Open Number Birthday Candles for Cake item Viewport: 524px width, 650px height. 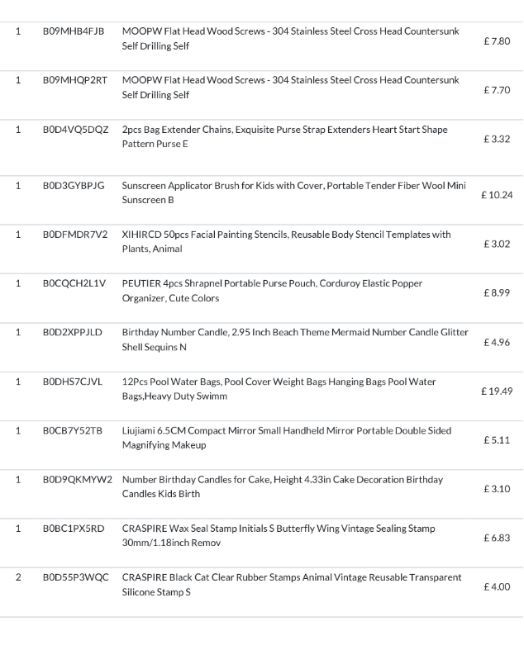click(282, 486)
